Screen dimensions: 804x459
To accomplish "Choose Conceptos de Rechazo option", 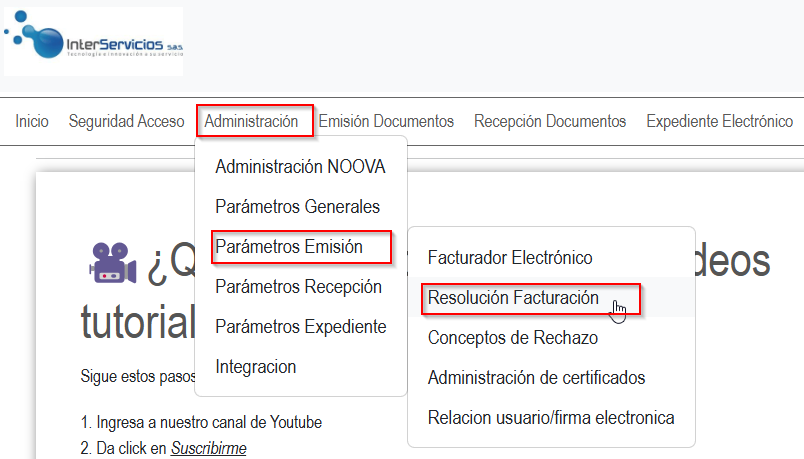I will tap(512, 338).
